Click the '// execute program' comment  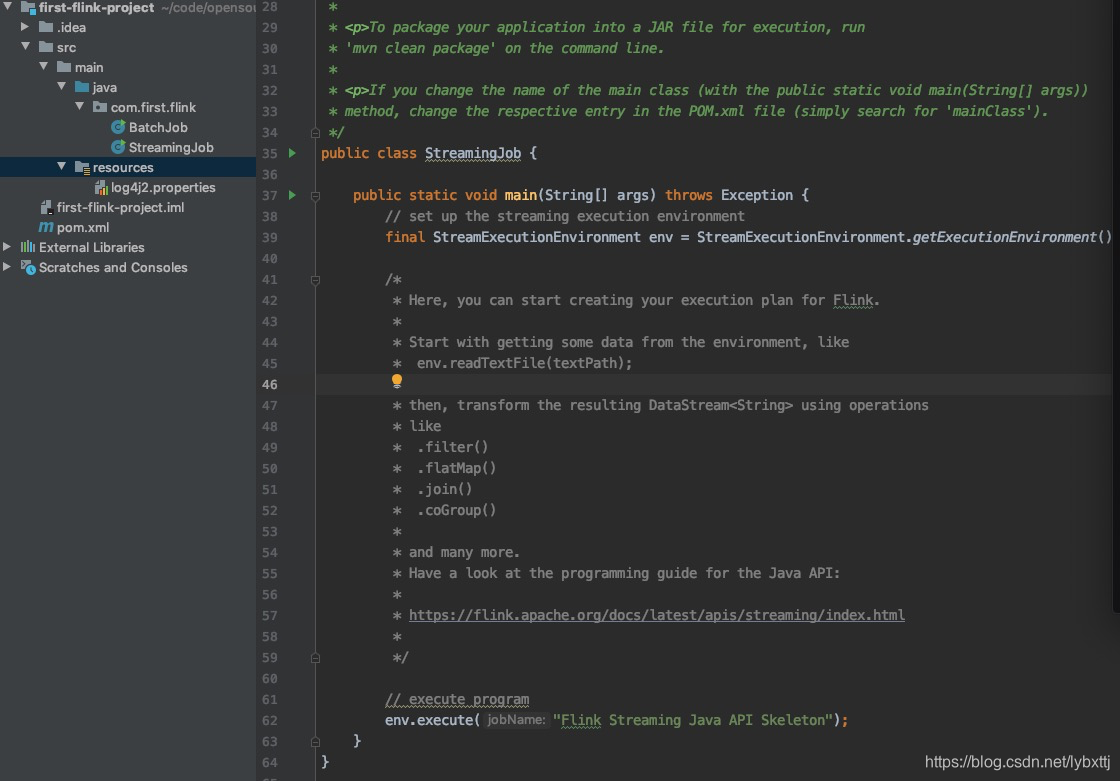click(x=457, y=700)
